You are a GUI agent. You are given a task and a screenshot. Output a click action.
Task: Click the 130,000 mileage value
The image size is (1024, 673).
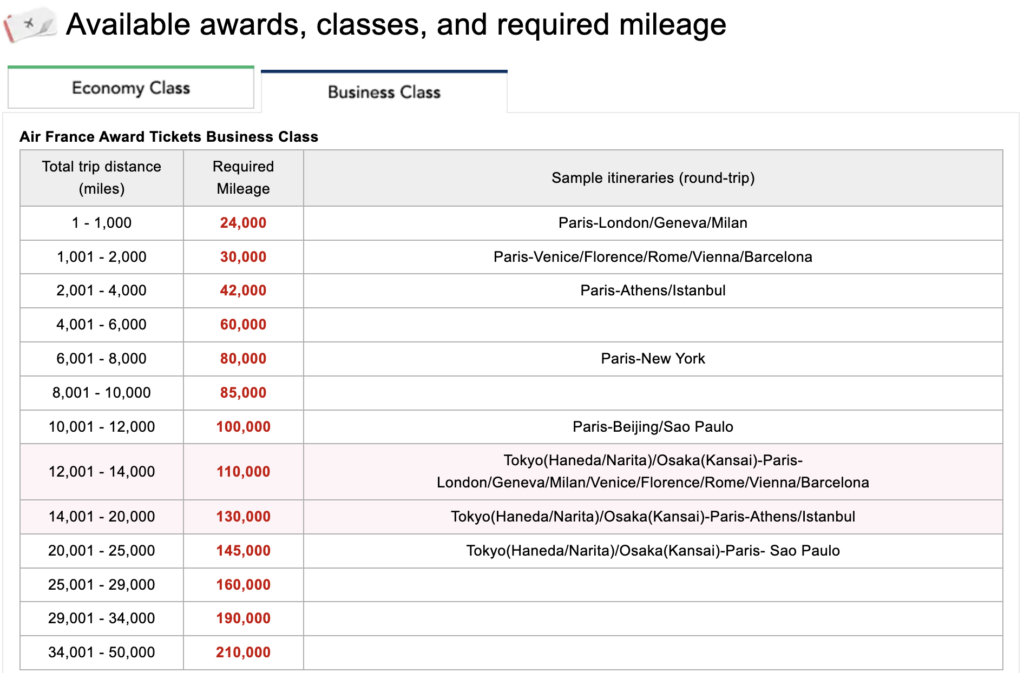click(243, 516)
